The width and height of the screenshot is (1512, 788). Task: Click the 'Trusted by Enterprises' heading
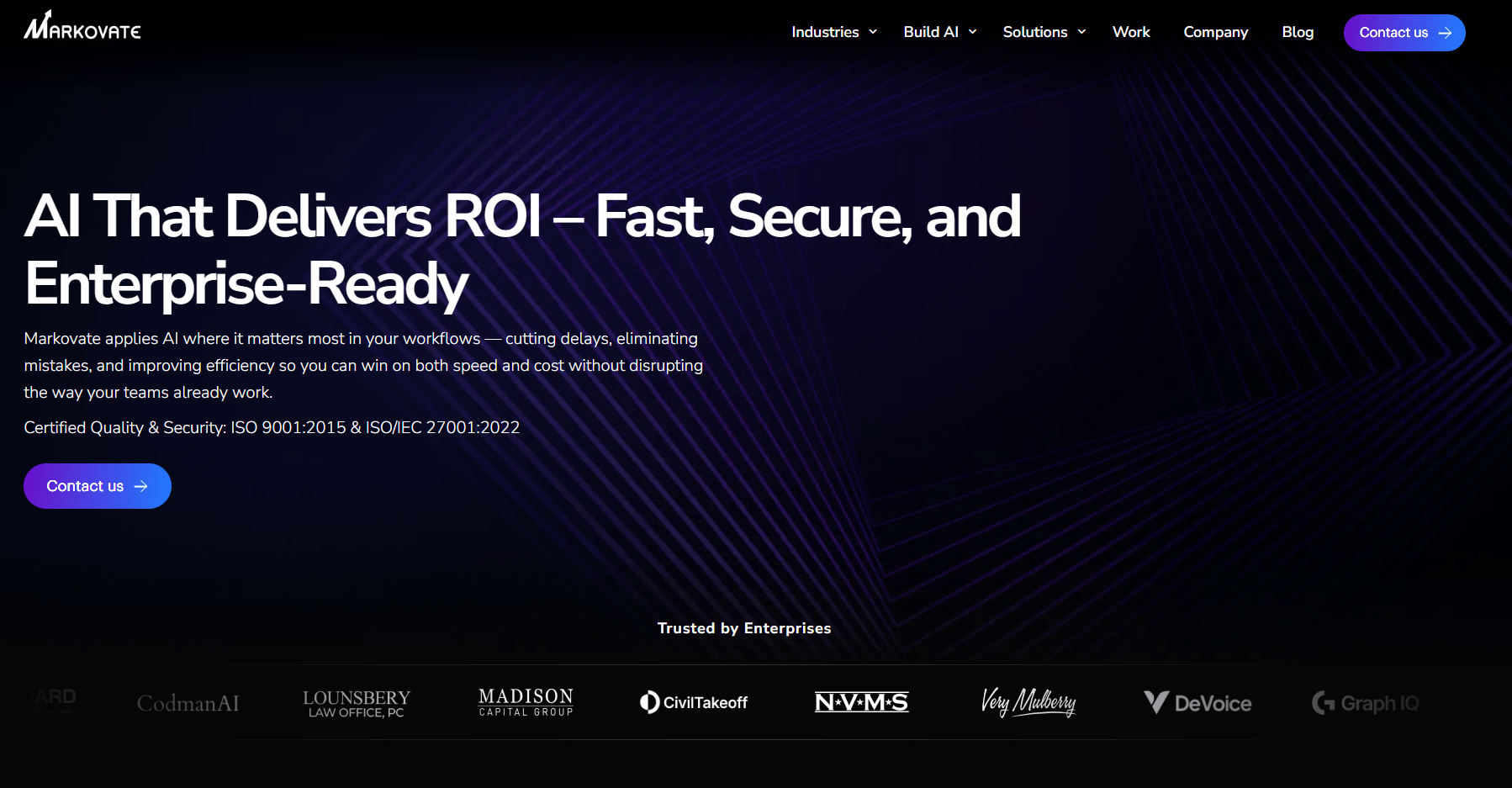pyautogui.click(x=744, y=628)
